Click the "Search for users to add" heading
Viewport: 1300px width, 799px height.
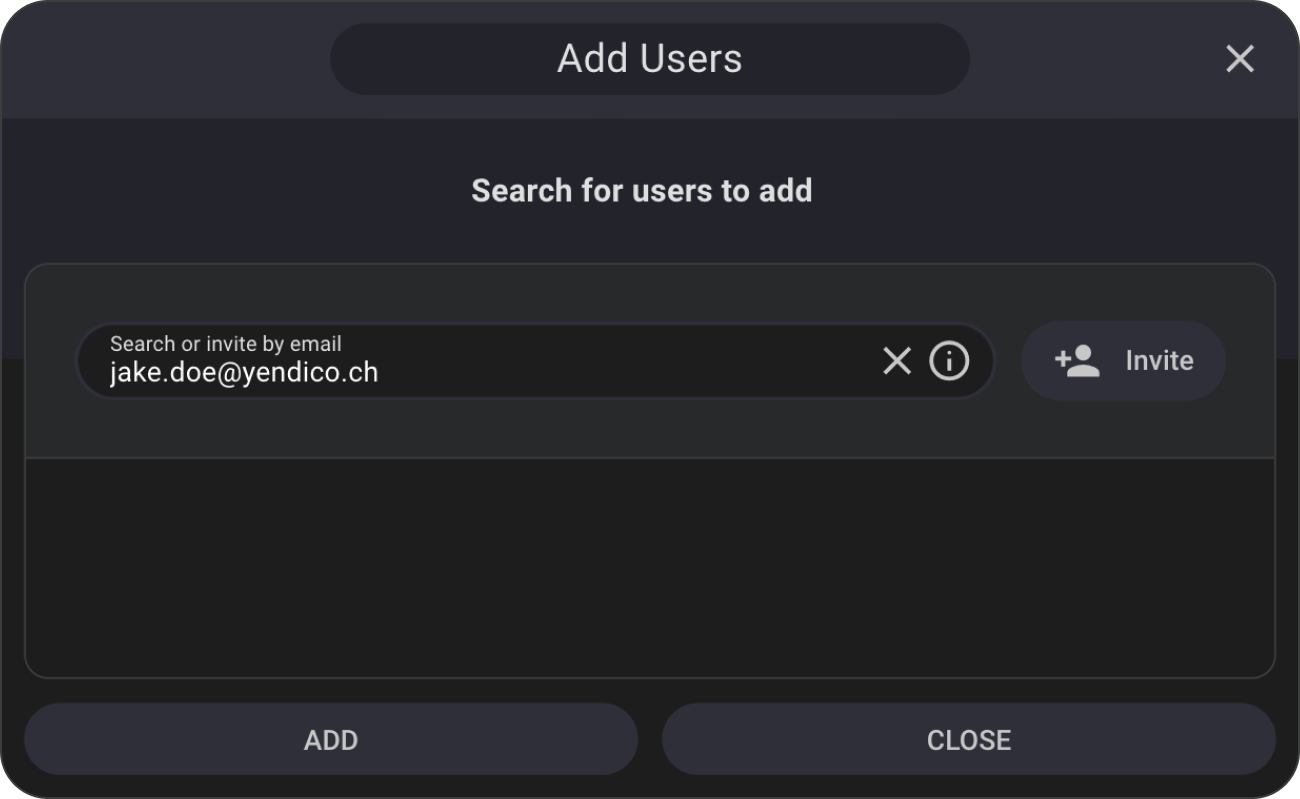[641, 190]
